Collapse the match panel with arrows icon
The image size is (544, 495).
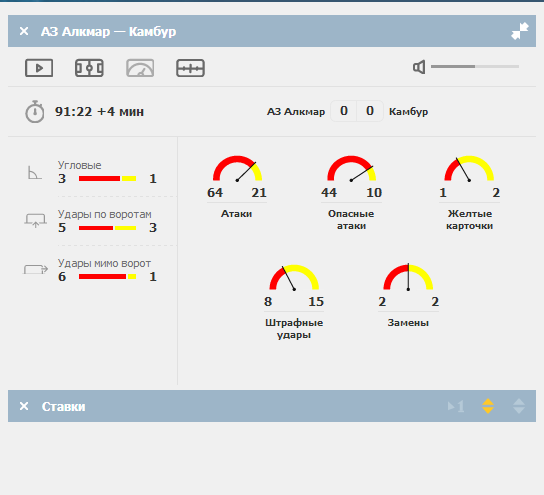(520, 31)
